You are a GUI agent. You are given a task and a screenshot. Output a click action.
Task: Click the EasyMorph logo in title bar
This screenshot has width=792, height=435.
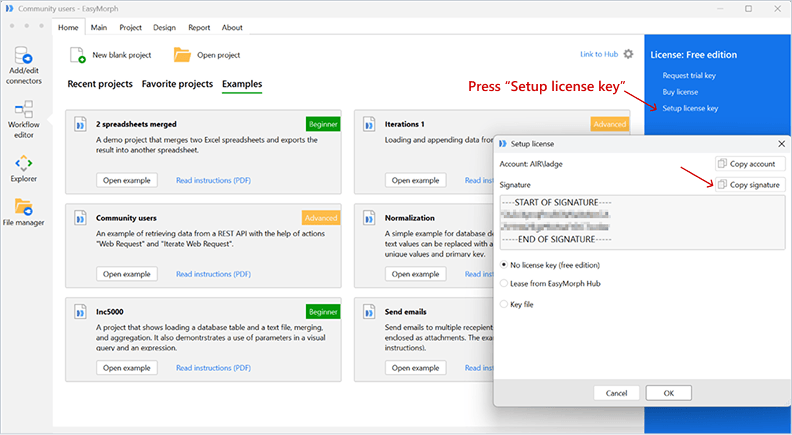[9, 9]
